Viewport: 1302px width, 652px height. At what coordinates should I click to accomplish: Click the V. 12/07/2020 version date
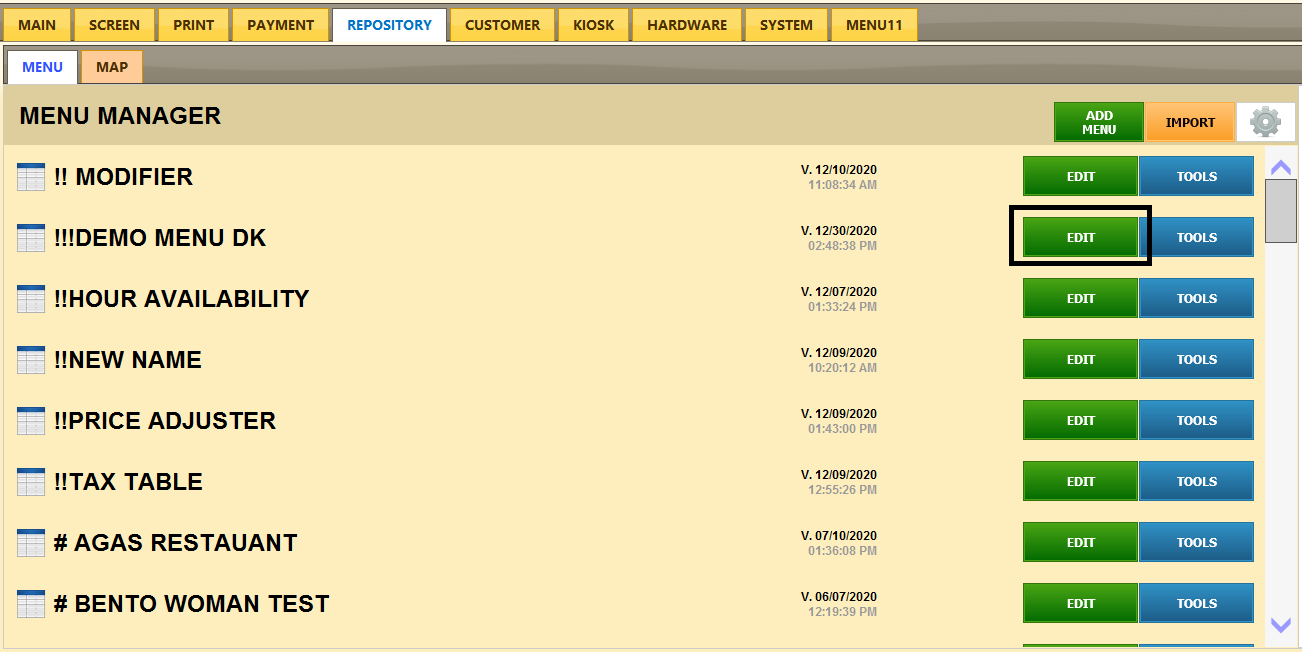[838, 292]
